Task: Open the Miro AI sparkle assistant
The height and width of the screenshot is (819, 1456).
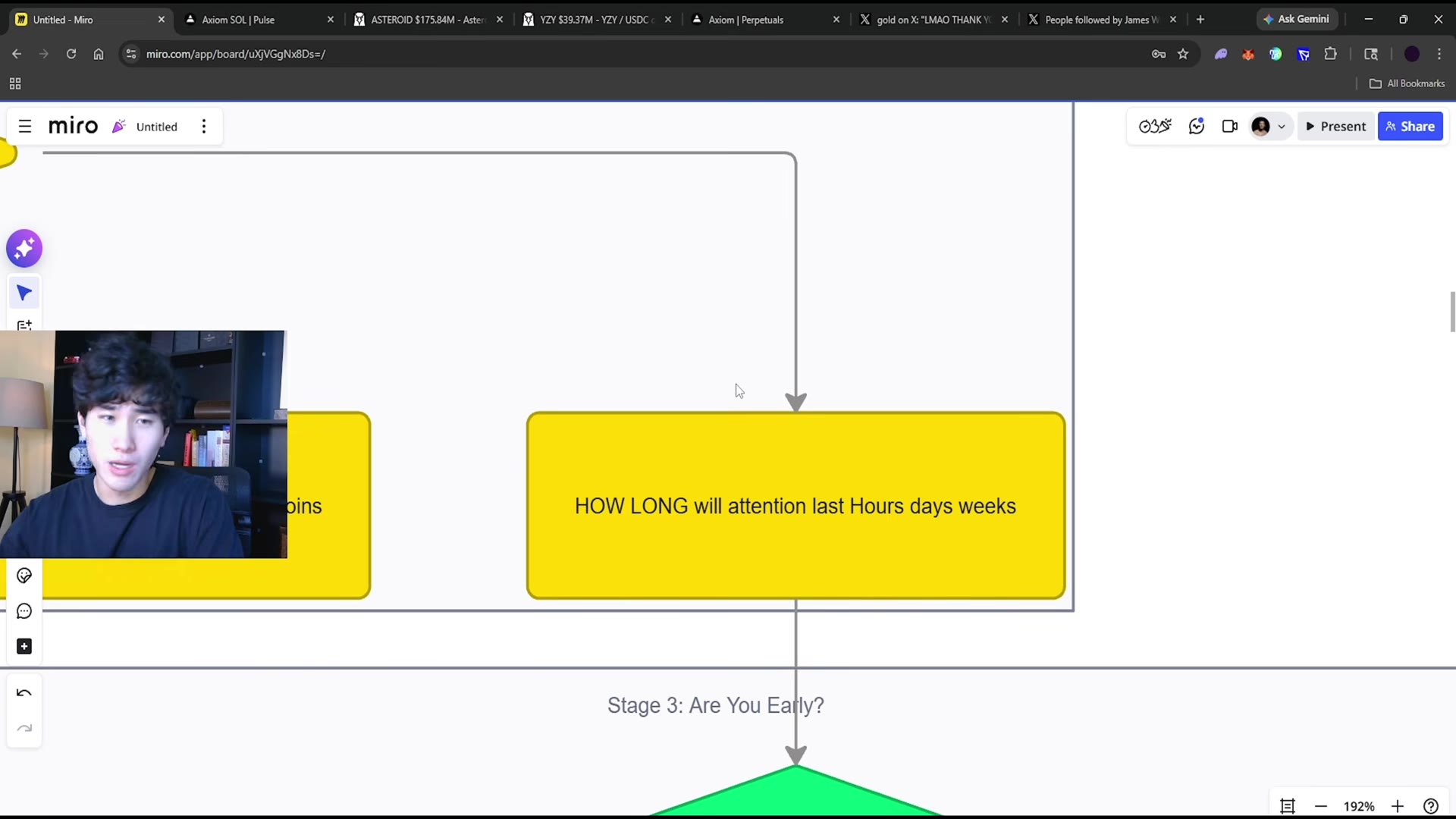Action: [x=24, y=249]
